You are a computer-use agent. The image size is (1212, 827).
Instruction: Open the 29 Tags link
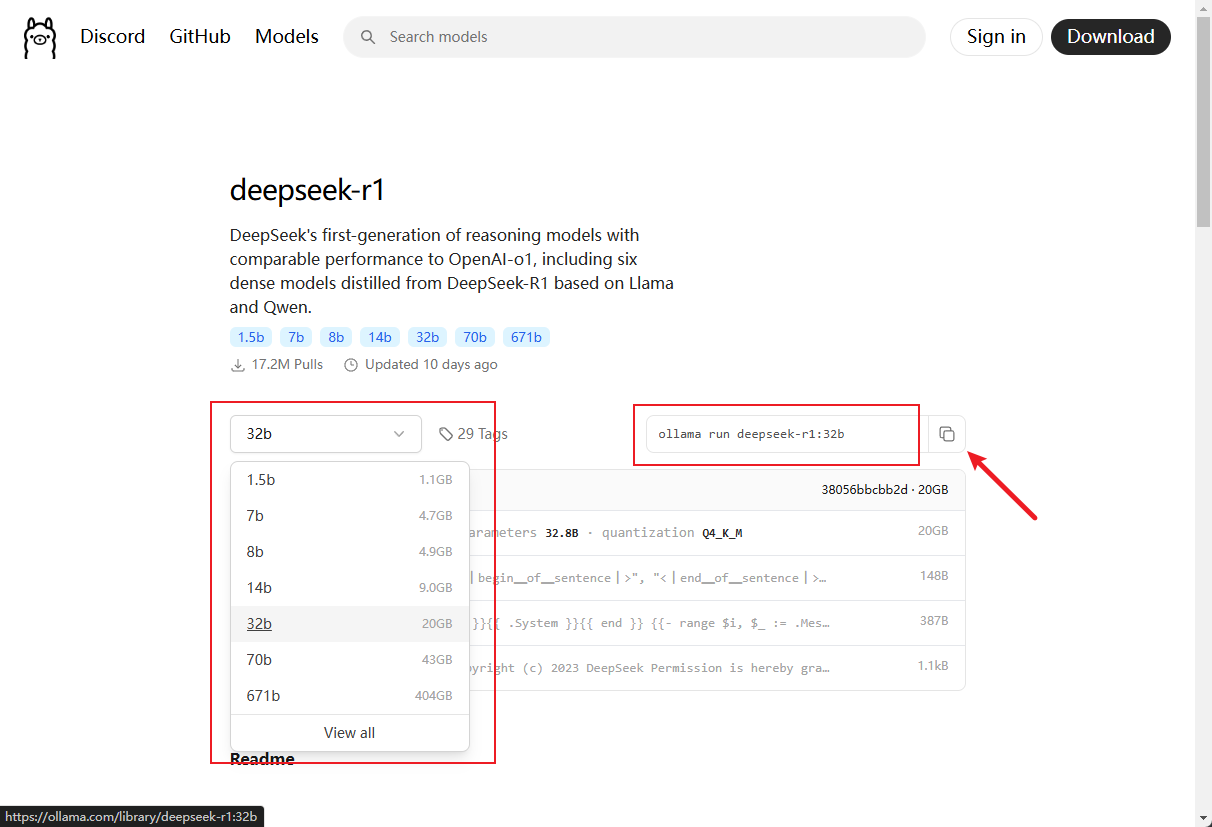coord(473,434)
